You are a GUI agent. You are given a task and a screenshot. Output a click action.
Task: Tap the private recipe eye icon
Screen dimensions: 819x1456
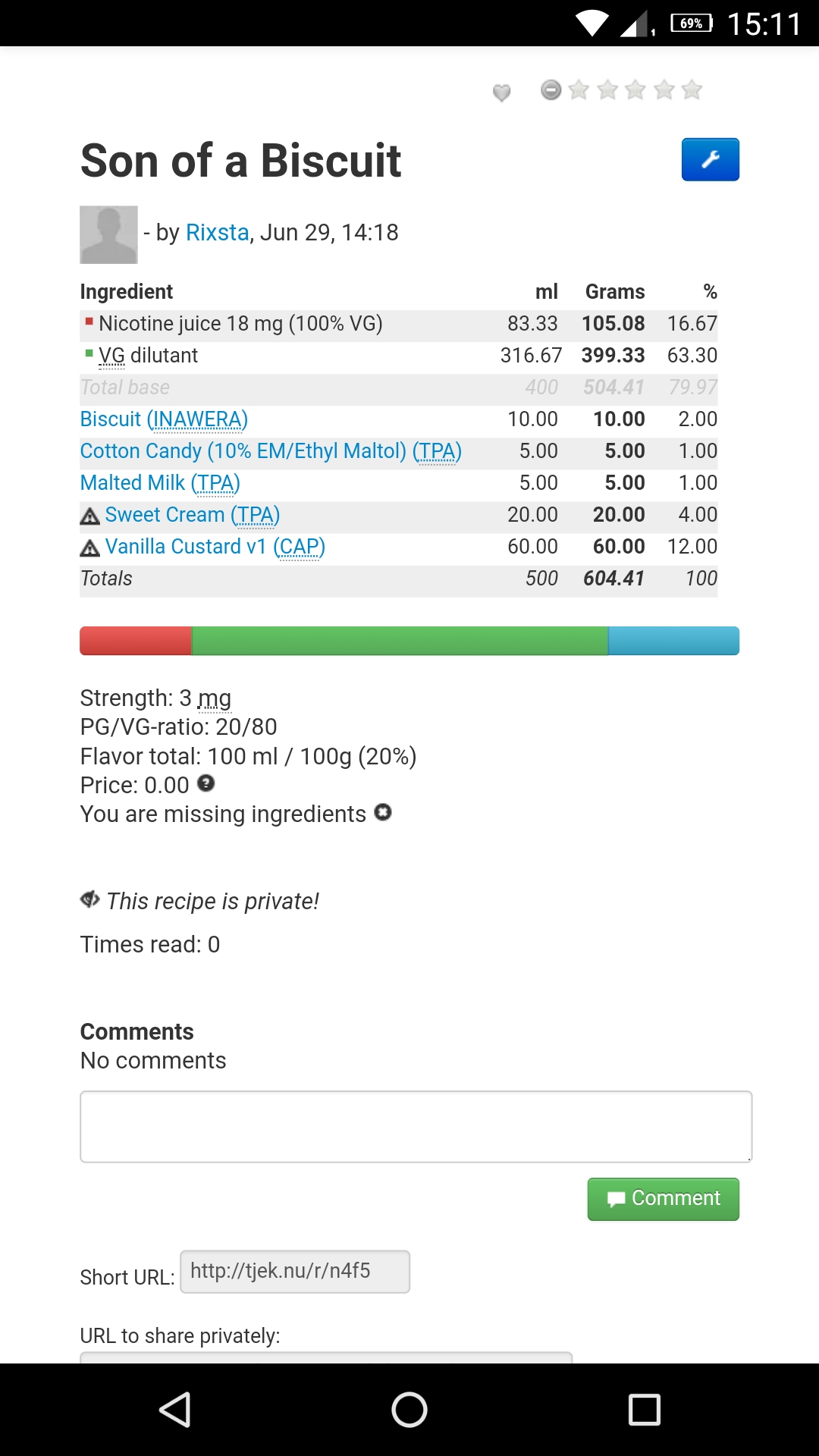click(x=90, y=899)
